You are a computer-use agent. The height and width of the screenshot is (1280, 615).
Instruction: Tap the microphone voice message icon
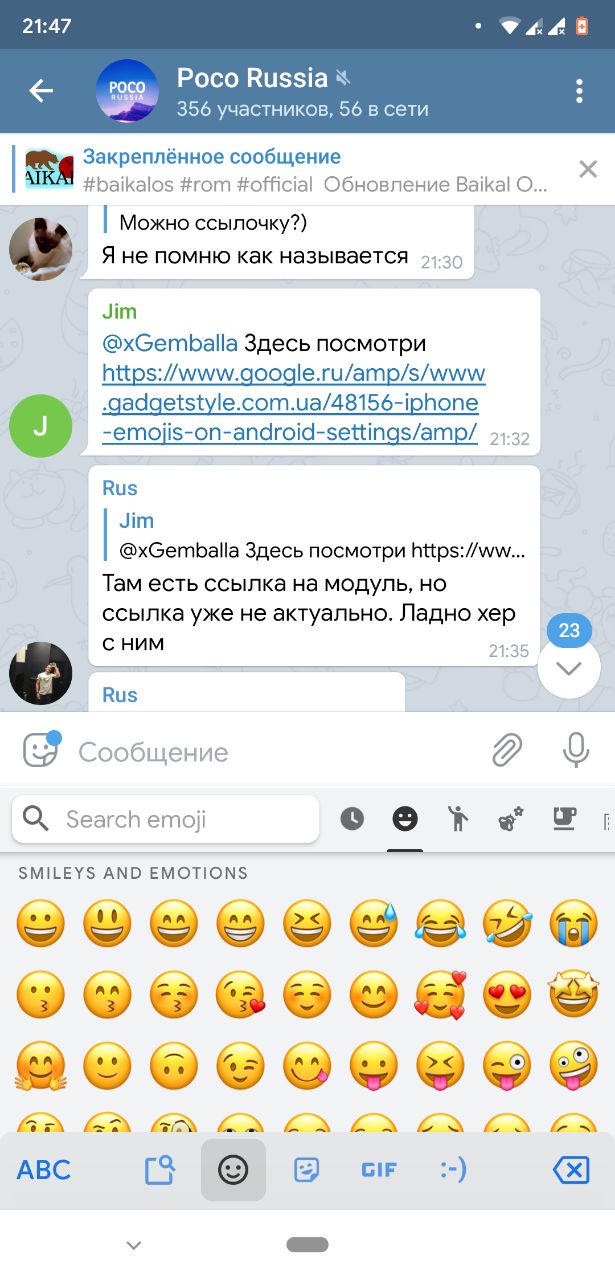click(576, 750)
